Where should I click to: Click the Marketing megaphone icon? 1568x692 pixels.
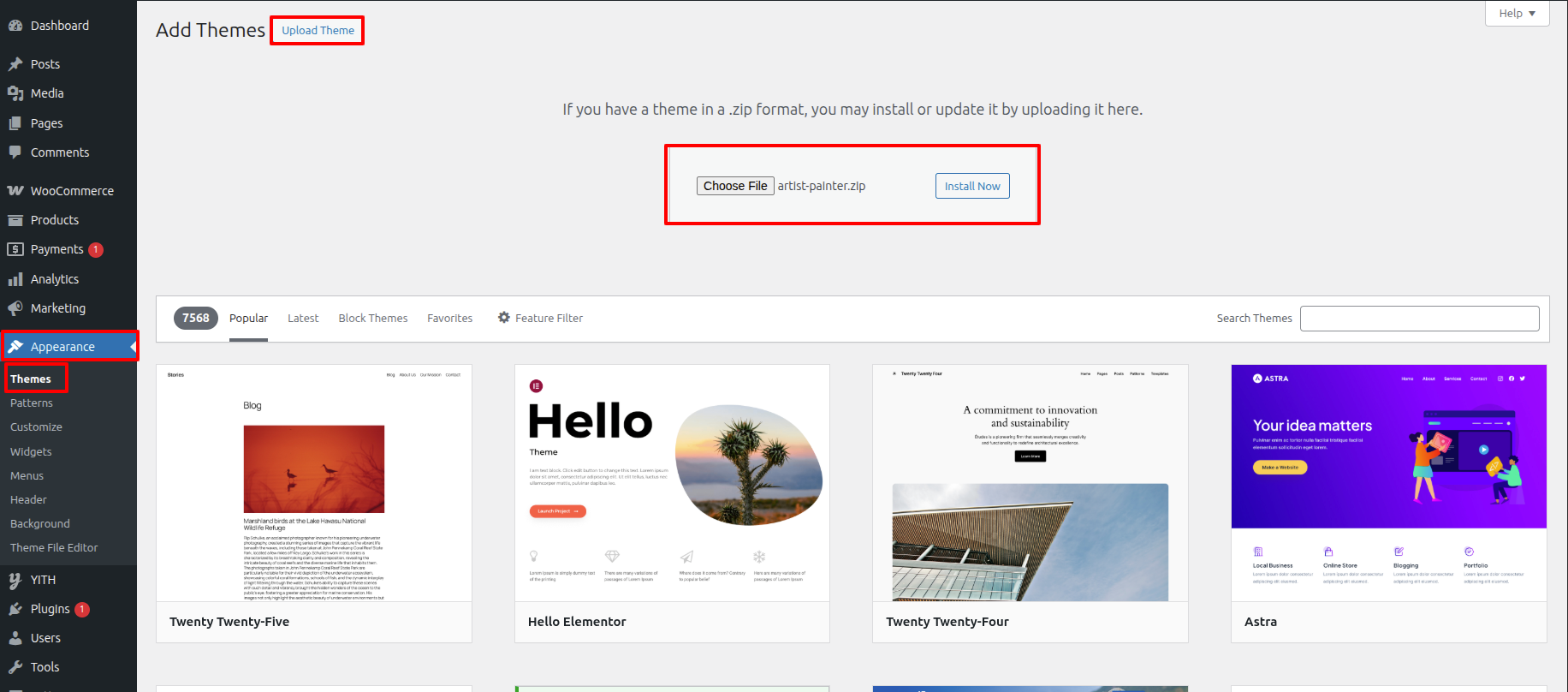coord(15,308)
